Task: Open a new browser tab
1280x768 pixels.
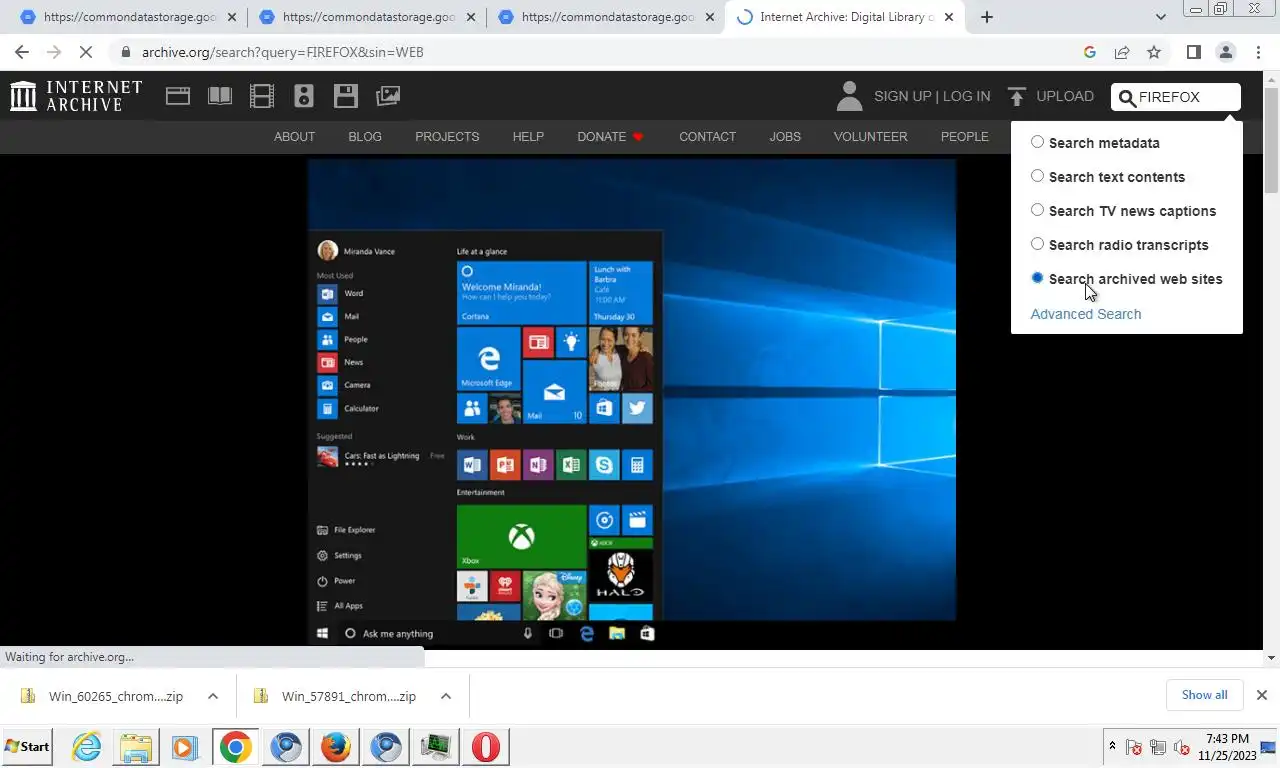Action: [x=987, y=17]
